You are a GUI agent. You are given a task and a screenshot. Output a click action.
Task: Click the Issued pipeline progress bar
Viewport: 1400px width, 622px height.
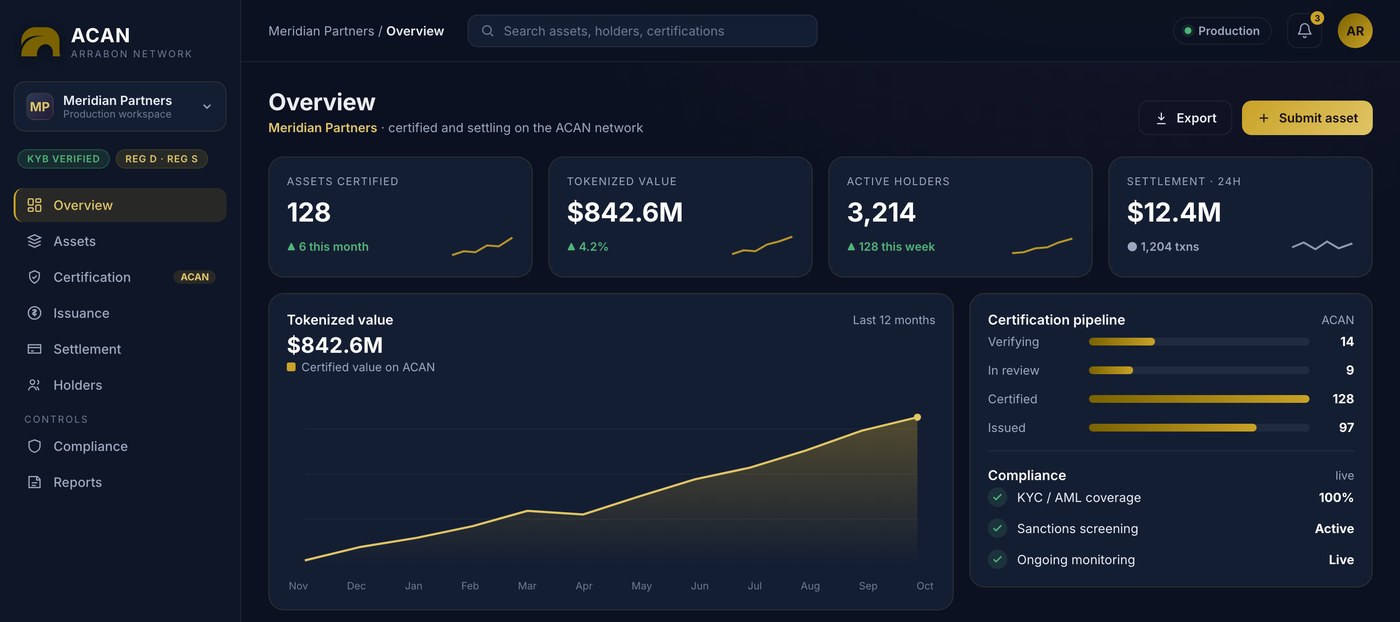[x=1199, y=427]
